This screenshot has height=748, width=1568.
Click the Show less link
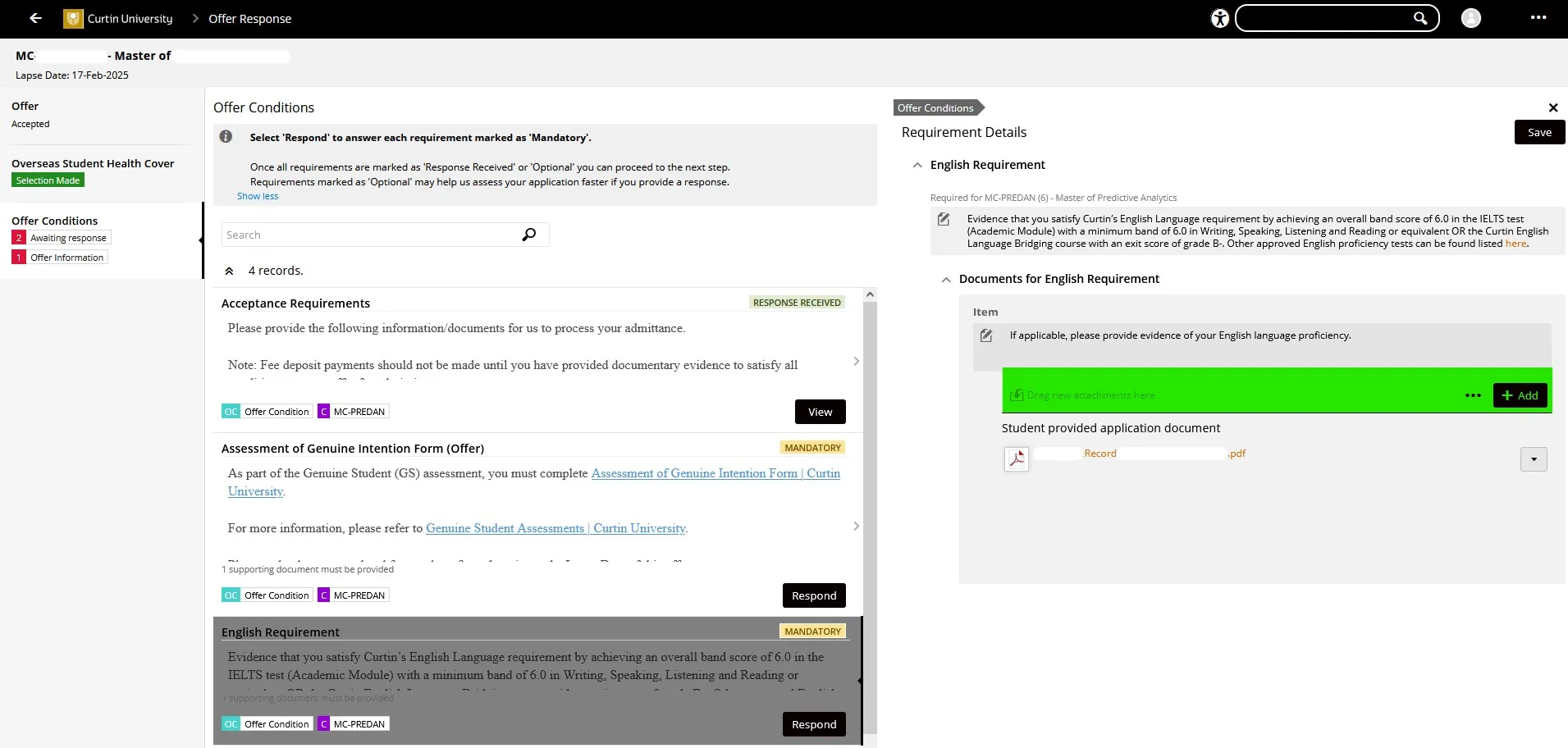(x=258, y=196)
